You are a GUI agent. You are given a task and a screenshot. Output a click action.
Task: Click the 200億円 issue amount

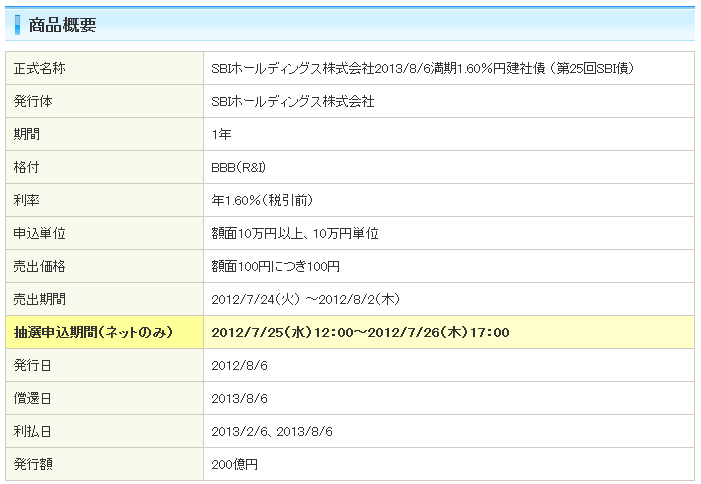[234, 465]
